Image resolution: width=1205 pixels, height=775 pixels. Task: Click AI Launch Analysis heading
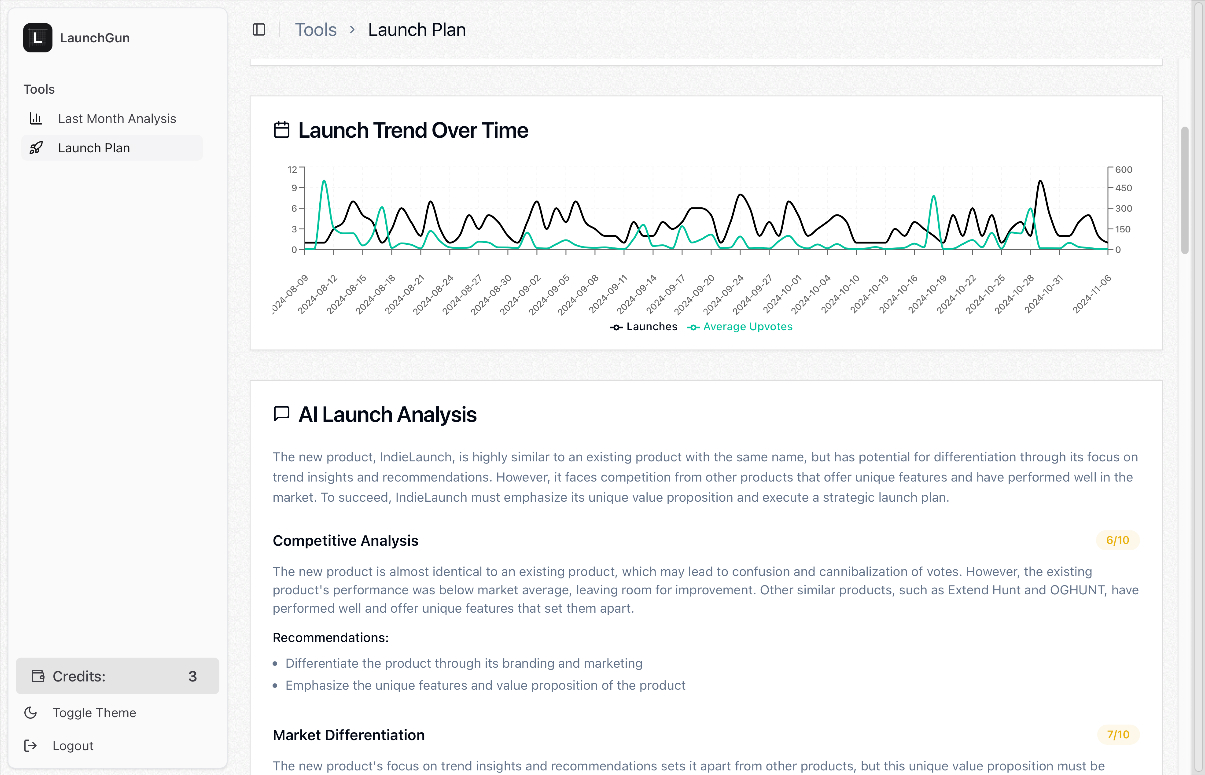click(x=388, y=414)
